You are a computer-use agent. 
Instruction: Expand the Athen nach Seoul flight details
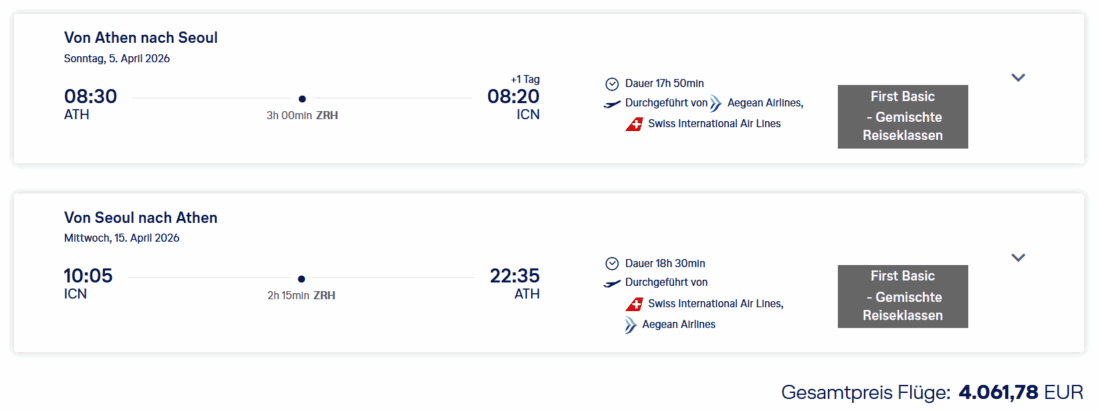point(1018,77)
